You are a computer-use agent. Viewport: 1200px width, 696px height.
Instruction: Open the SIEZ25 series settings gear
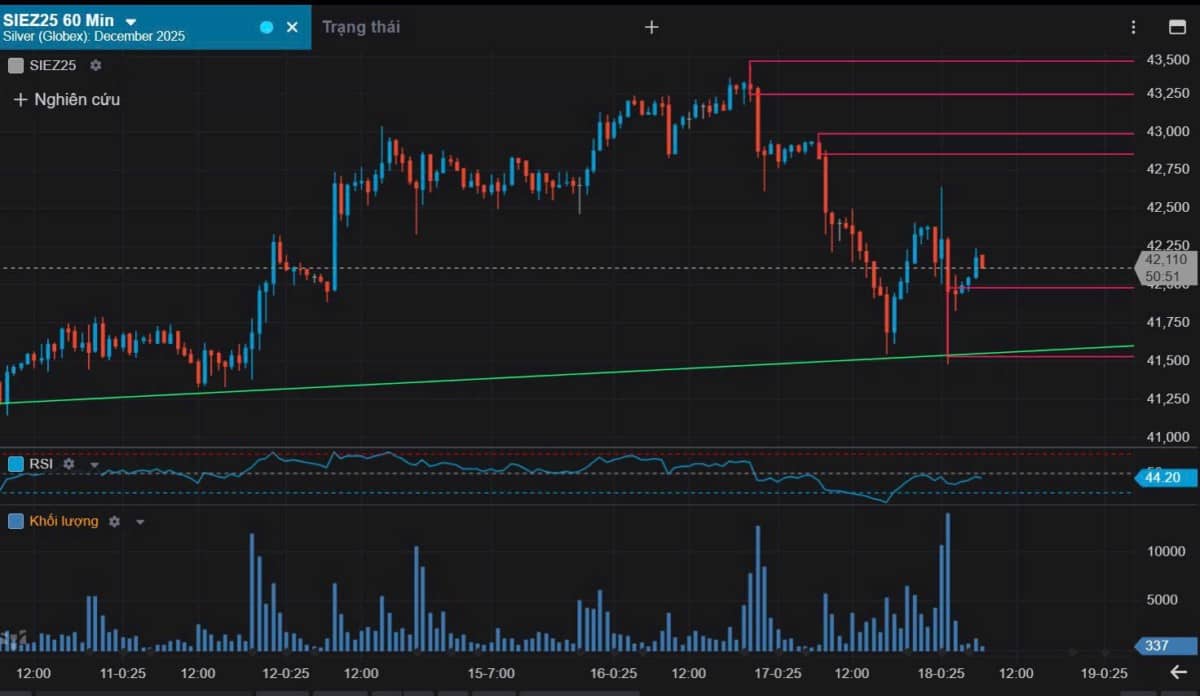[96, 66]
